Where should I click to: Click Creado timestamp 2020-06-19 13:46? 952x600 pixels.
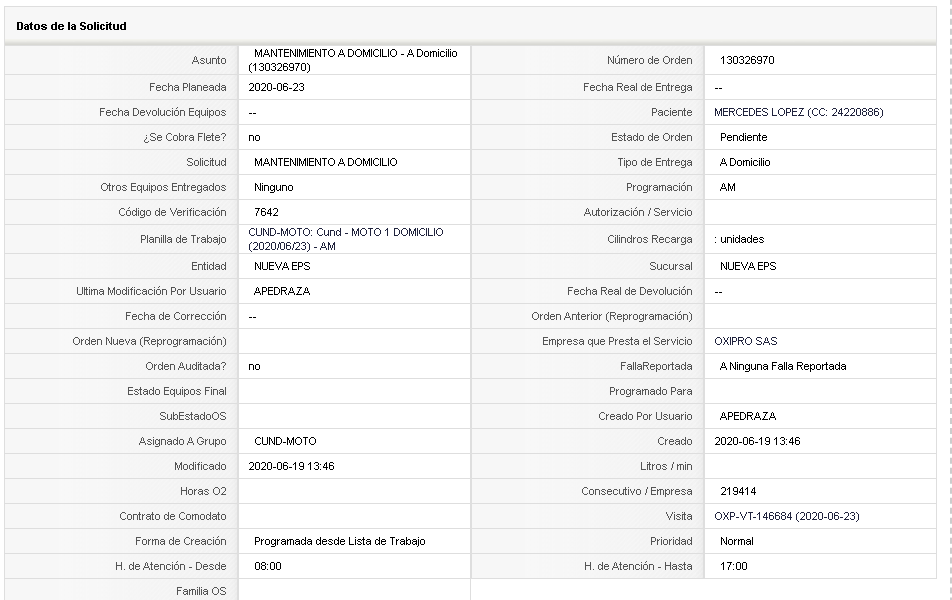[x=757, y=441]
